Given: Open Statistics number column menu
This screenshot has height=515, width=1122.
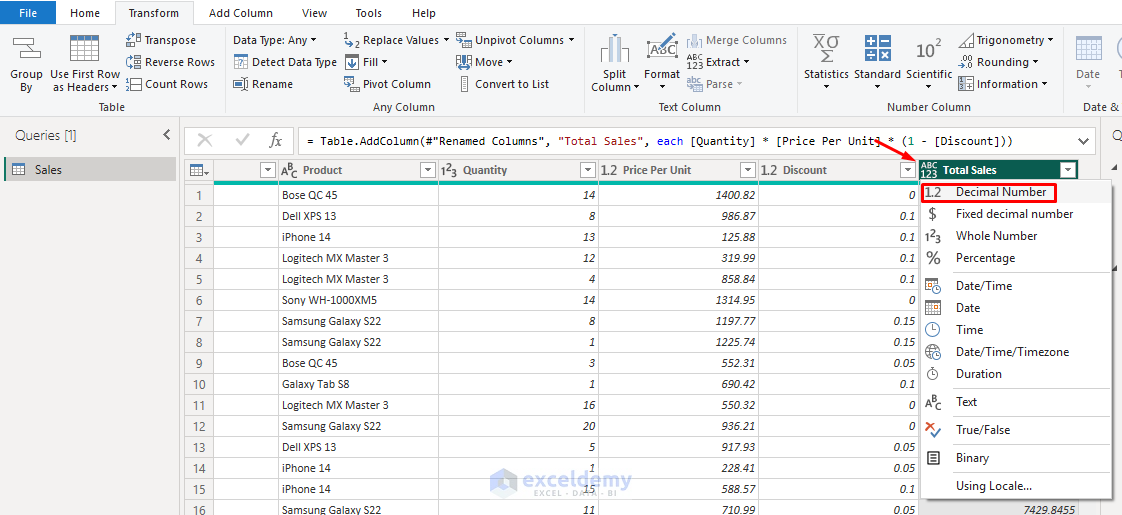Looking at the screenshot, I should (826, 63).
